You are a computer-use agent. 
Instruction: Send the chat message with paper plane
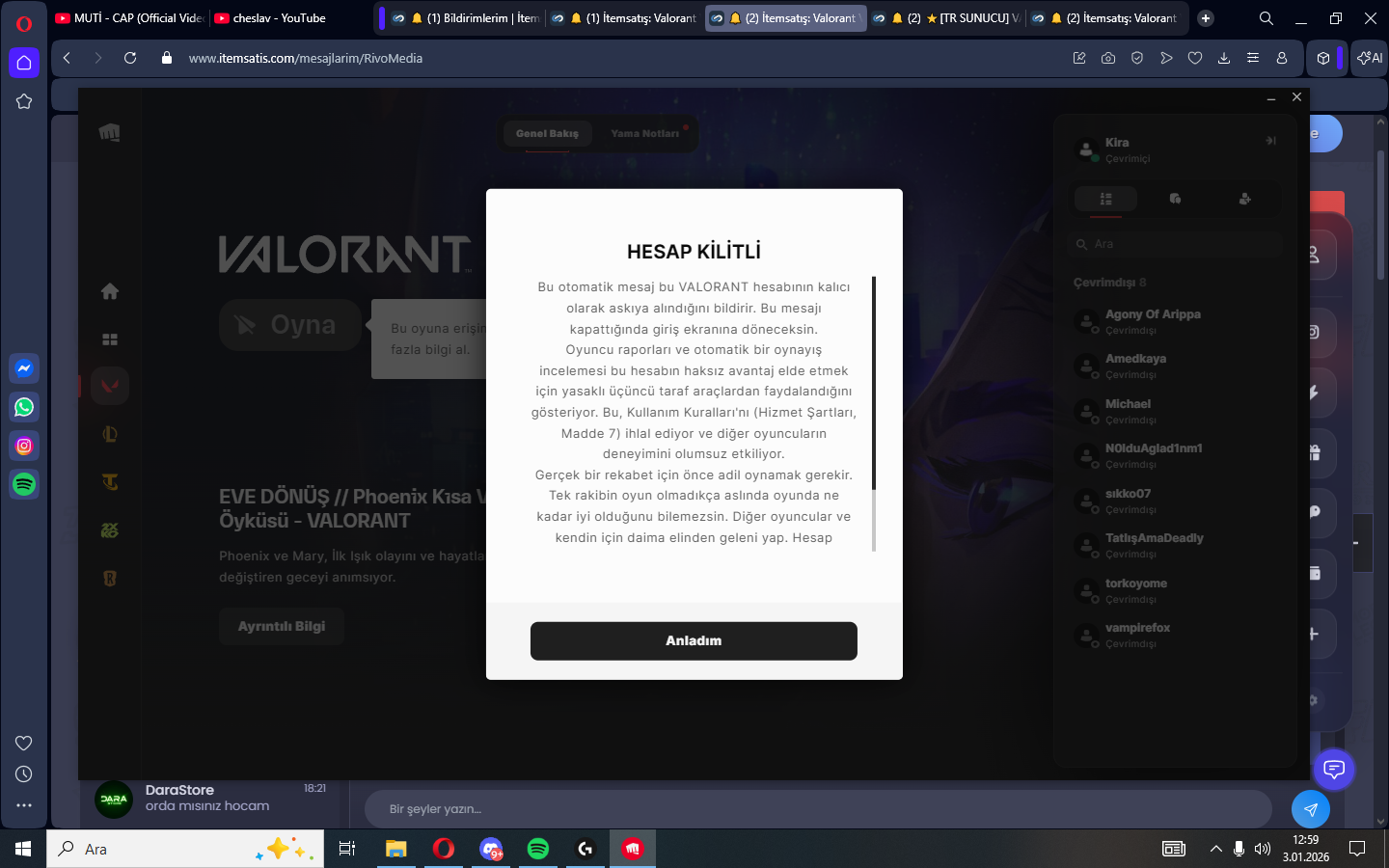click(x=1310, y=809)
